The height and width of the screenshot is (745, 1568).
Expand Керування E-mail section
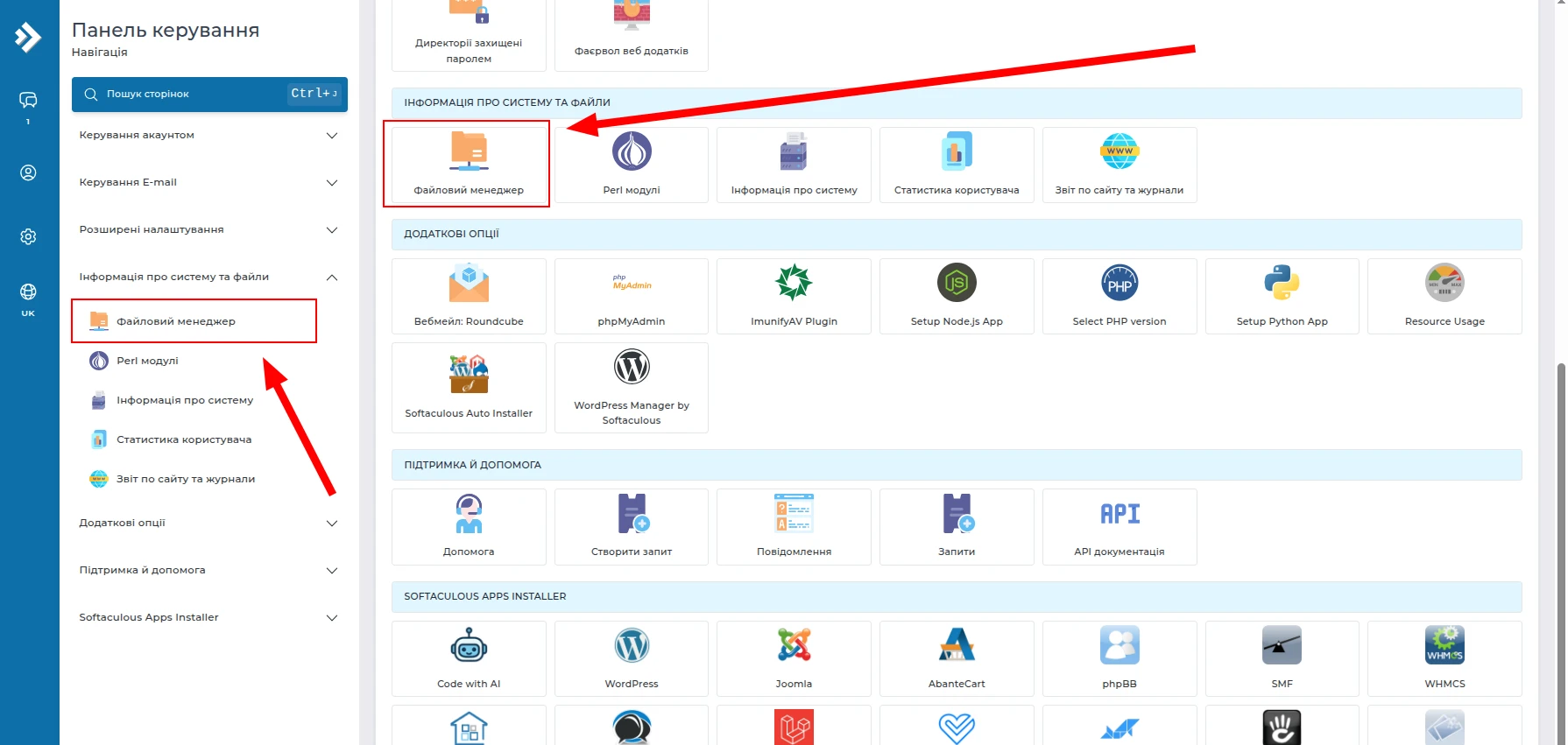click(209, 182)
